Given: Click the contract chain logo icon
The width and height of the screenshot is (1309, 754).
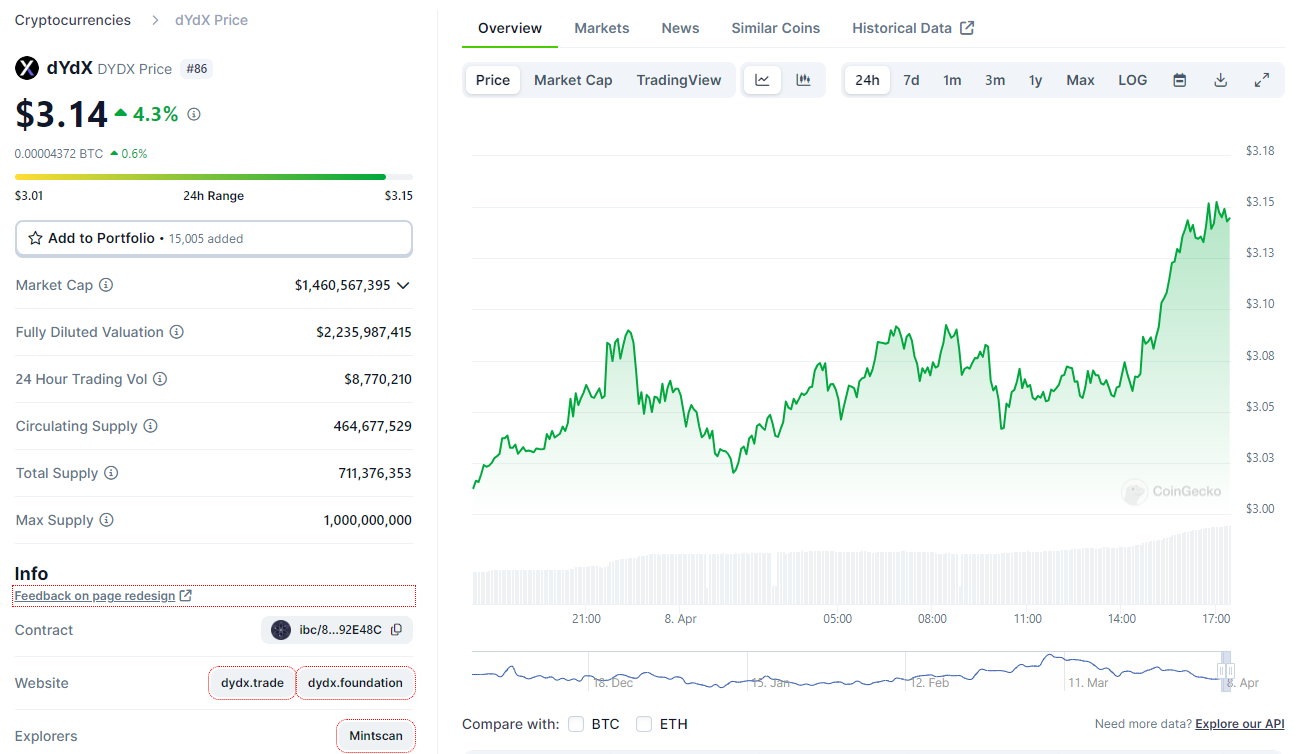Looking at the screenshot, I should click(281, 630).
